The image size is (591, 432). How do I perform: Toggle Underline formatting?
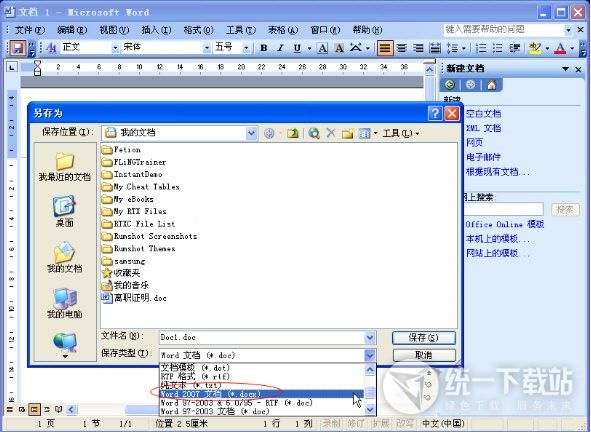297,48
